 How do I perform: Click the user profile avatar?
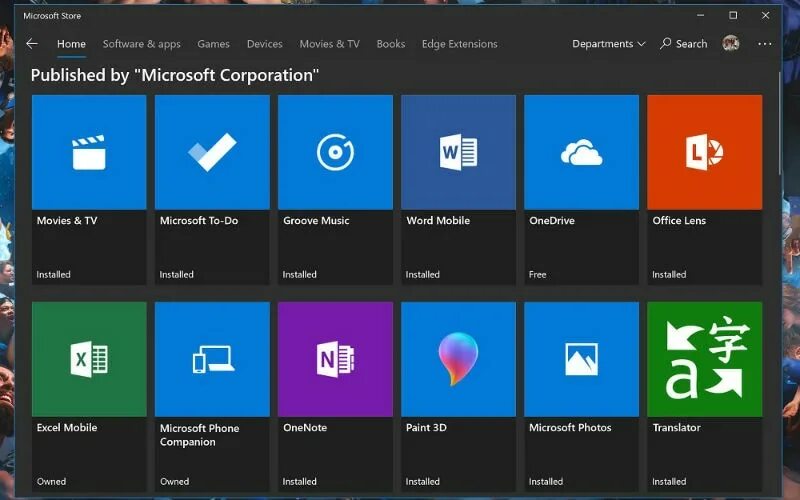731,43
